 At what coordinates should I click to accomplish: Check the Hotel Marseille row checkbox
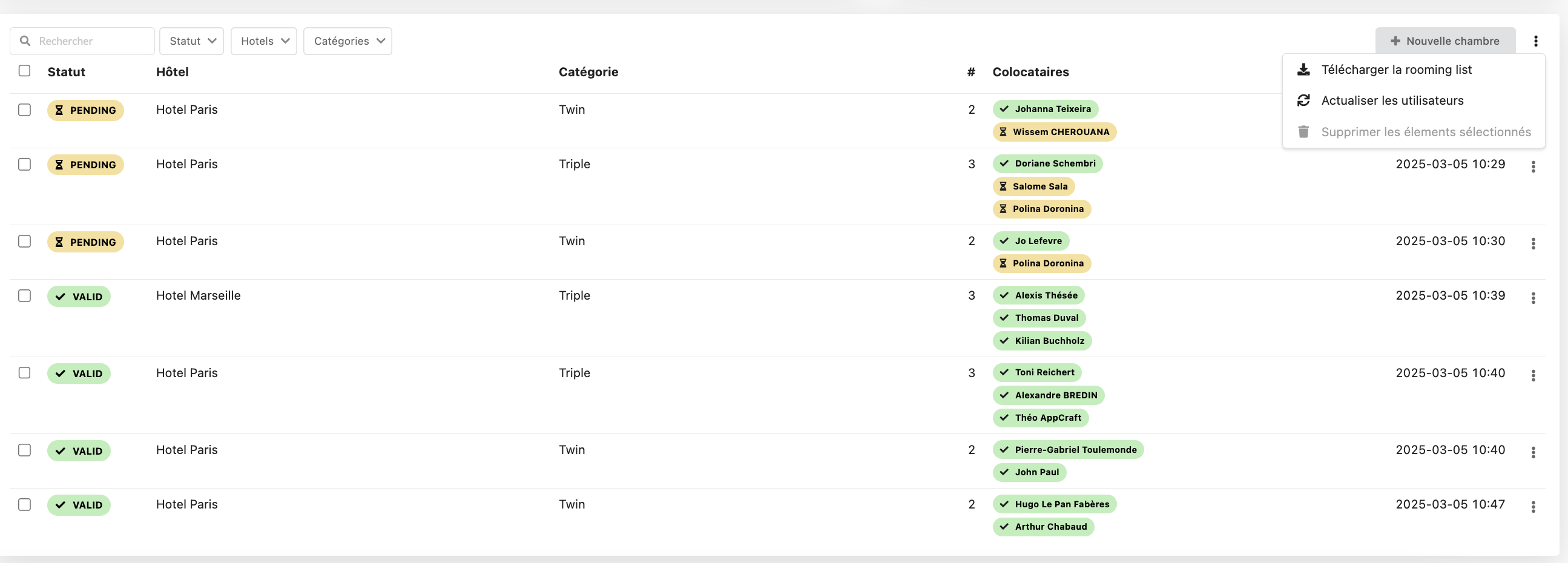coord(24,296)
